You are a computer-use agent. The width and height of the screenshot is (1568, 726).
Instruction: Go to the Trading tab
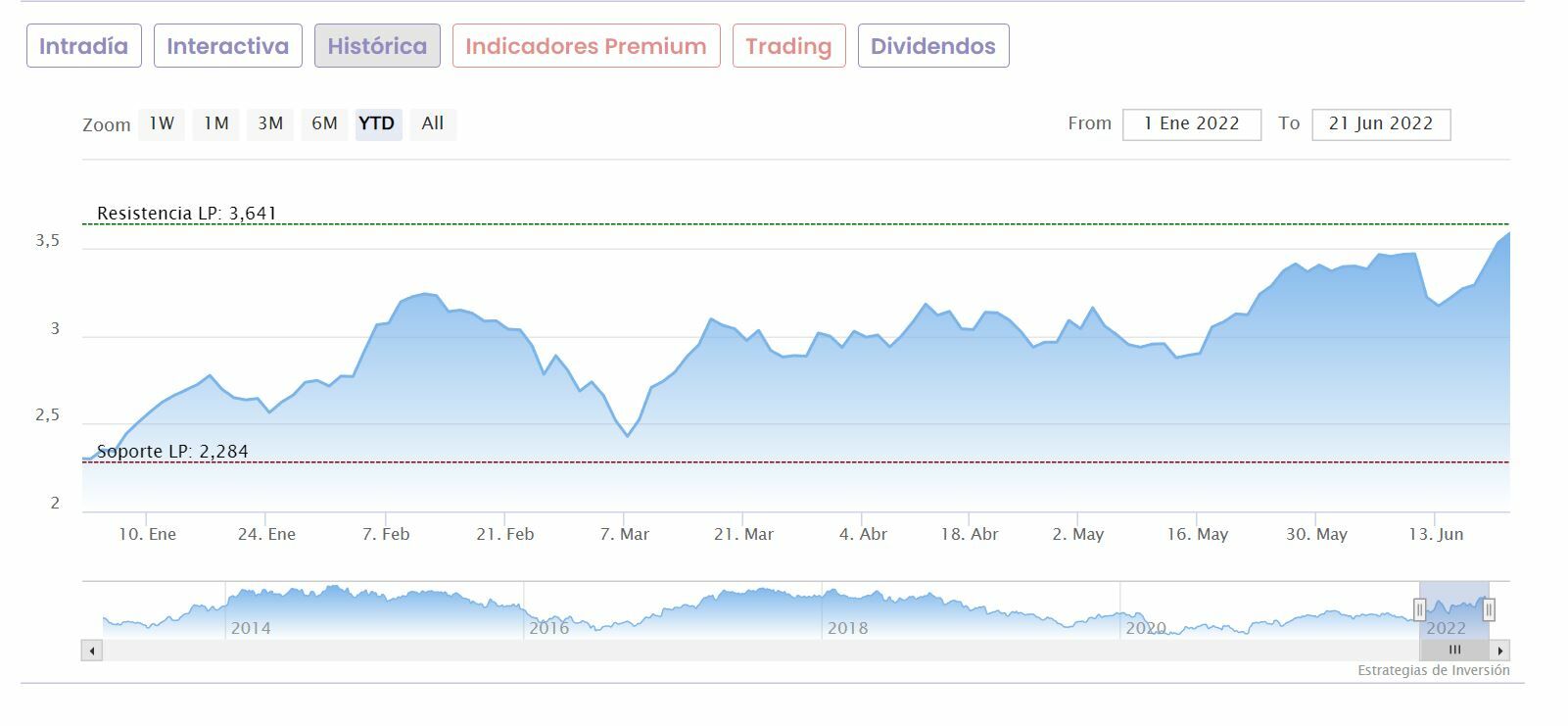click(788, 46)
